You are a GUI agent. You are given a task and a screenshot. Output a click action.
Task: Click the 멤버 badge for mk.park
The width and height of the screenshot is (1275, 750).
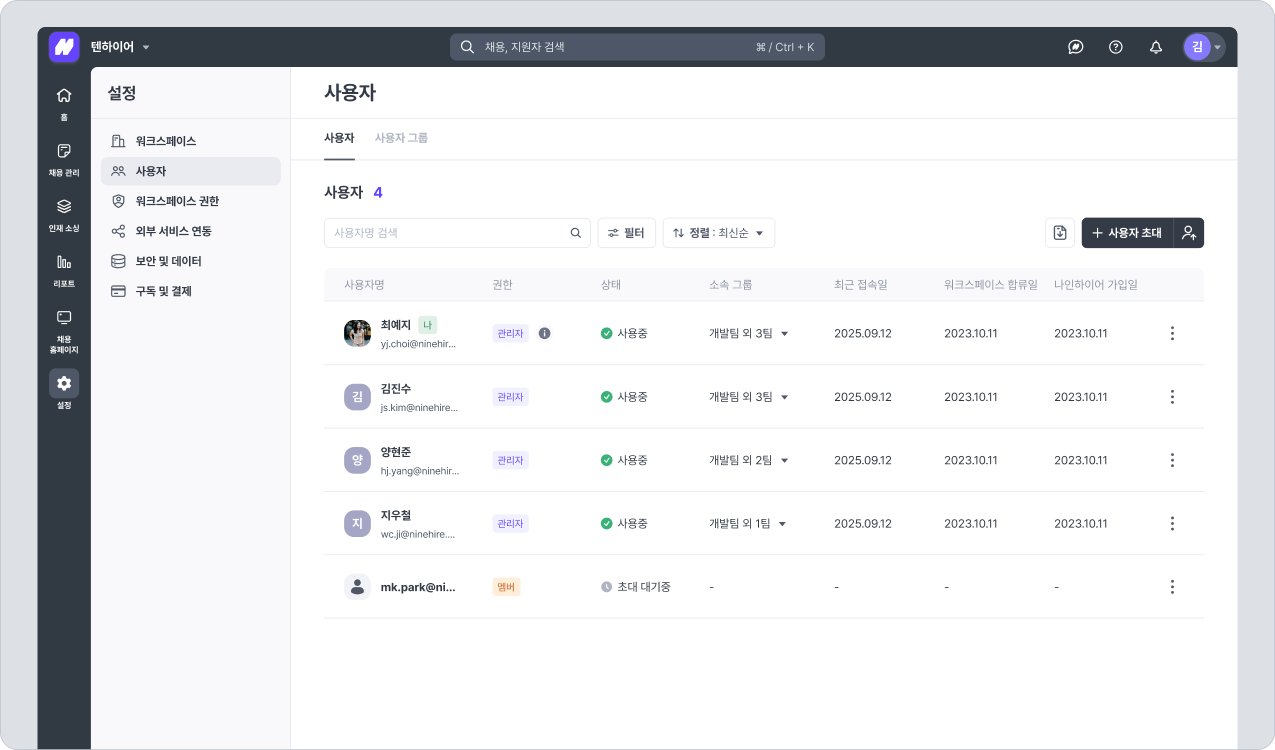tap(506, 587)
